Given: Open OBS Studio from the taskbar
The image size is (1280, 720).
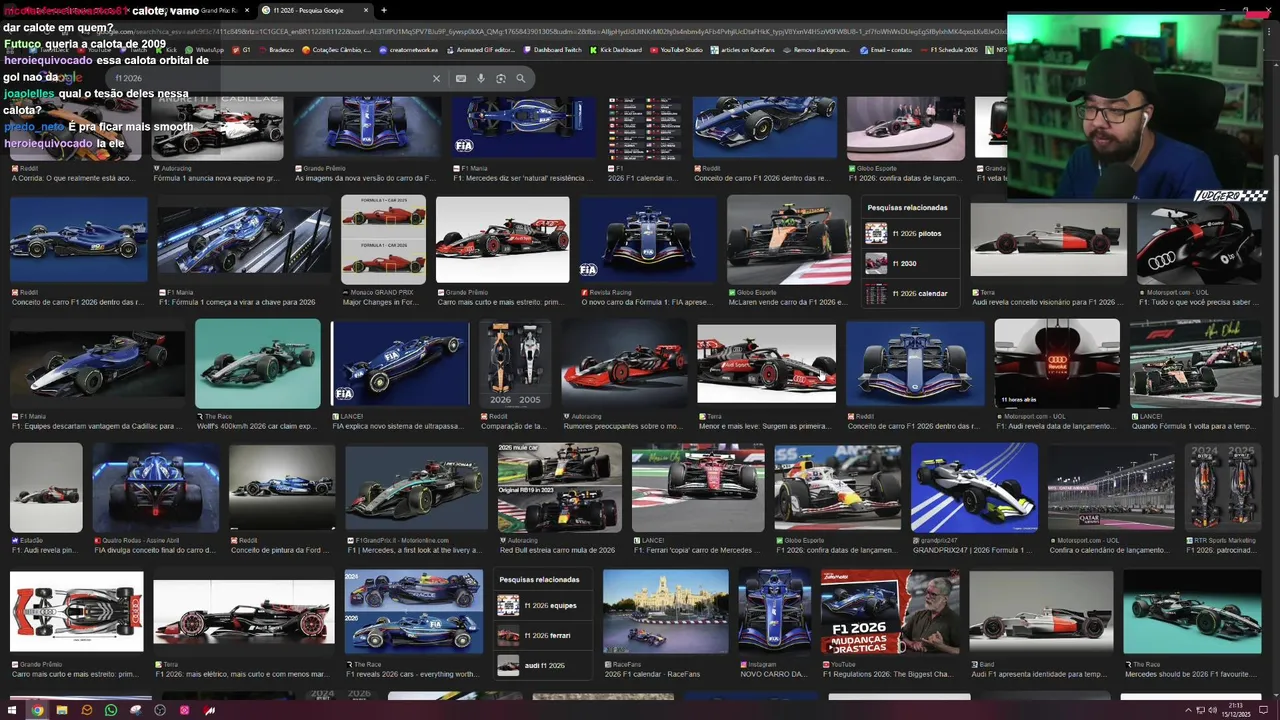Looking at the screenshot, I should click(x=159, y=710).
